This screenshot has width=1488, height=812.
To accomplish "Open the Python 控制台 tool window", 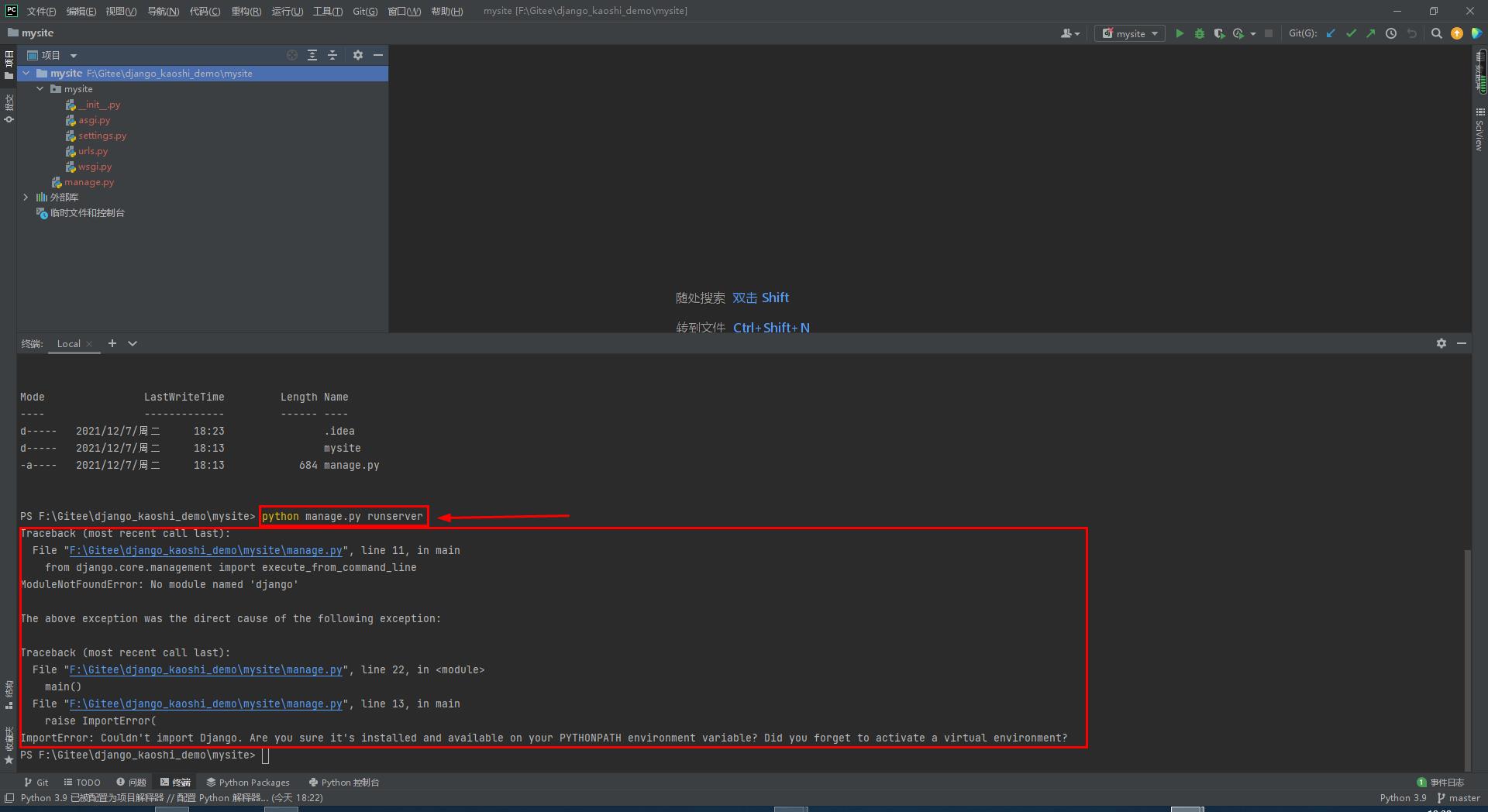I will 344,783.
